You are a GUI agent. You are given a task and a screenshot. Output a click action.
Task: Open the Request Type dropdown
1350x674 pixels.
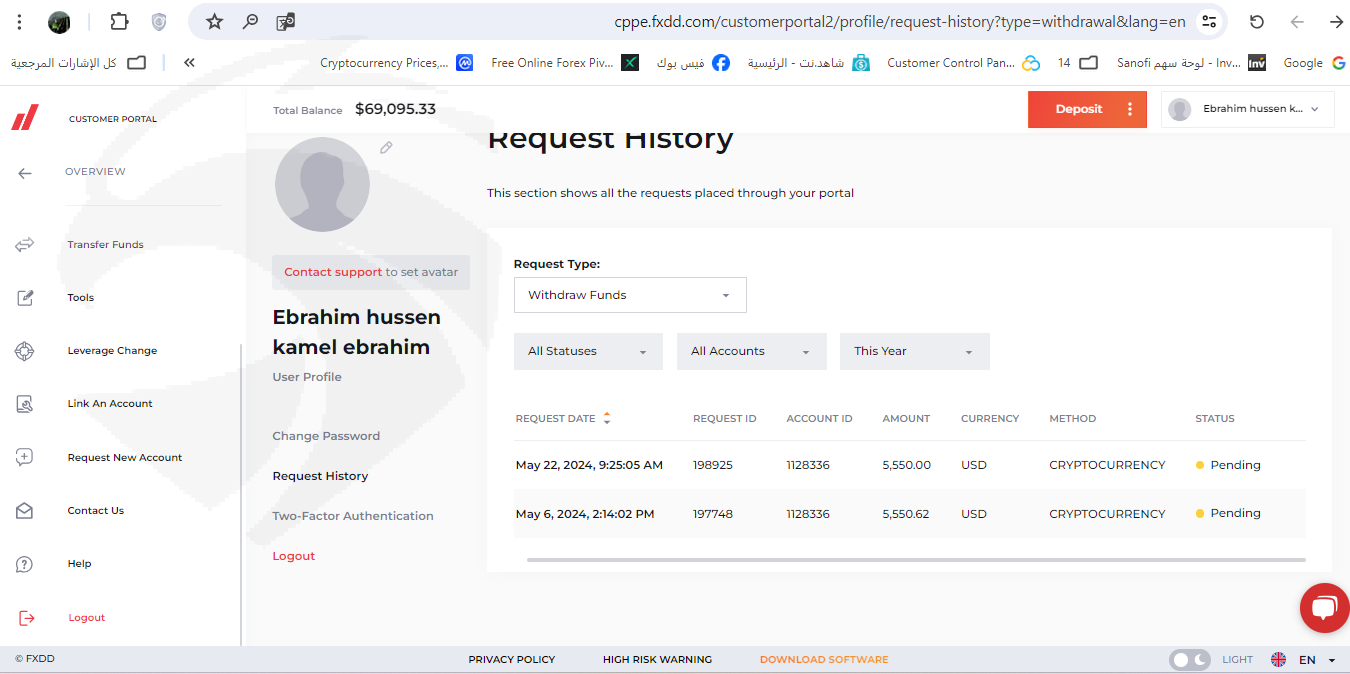coord(630,295)
